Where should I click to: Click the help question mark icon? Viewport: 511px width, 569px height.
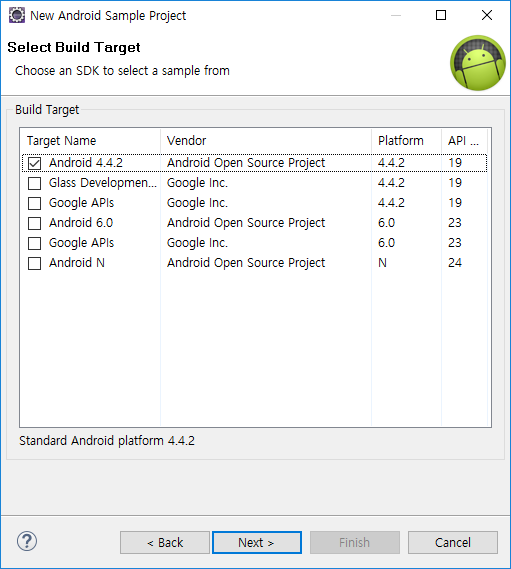click(27, 541)
